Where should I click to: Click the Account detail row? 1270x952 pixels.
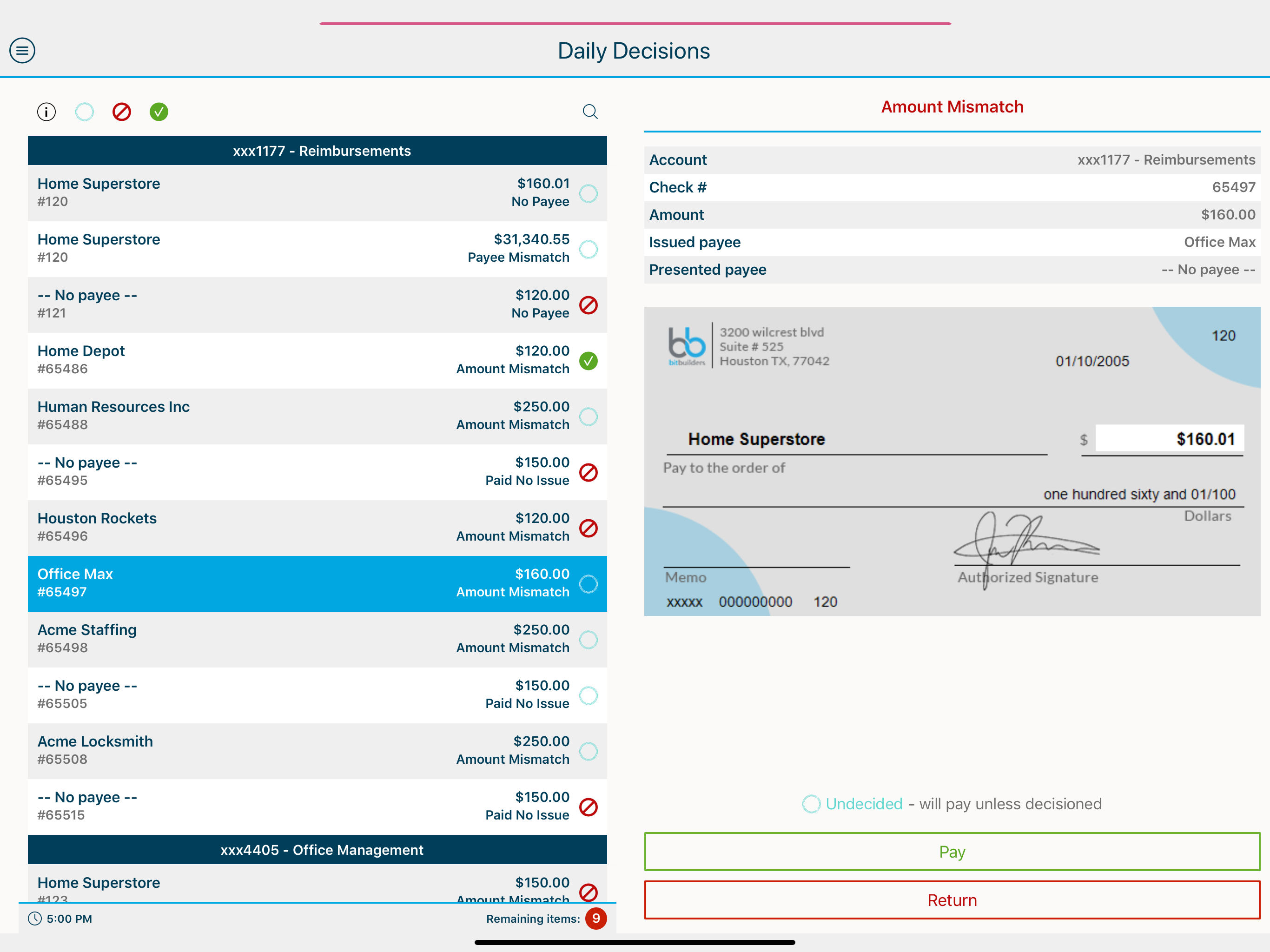click(x=952, y=159)
